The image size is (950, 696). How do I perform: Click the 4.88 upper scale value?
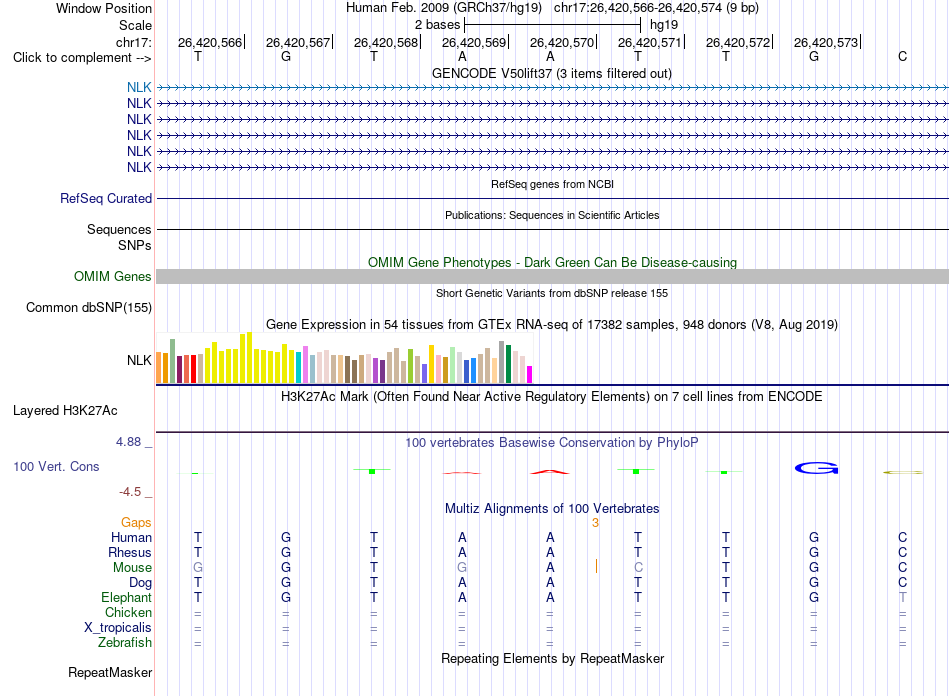click(x=128, y=442)
